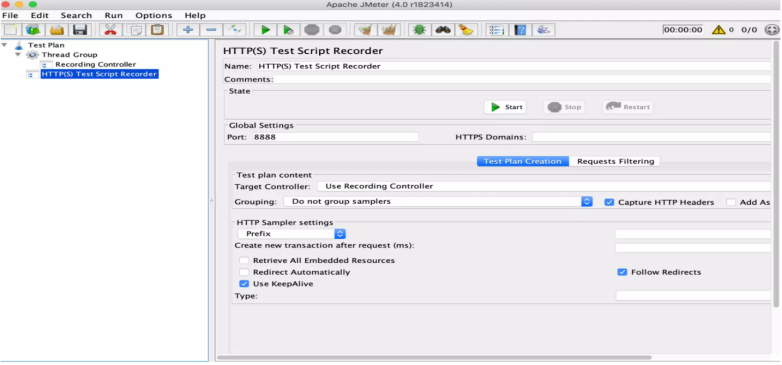This screenshot has height=365, width=782.
Task: Enable Retrieve All Embedded Resources
Action: [244, 260]
